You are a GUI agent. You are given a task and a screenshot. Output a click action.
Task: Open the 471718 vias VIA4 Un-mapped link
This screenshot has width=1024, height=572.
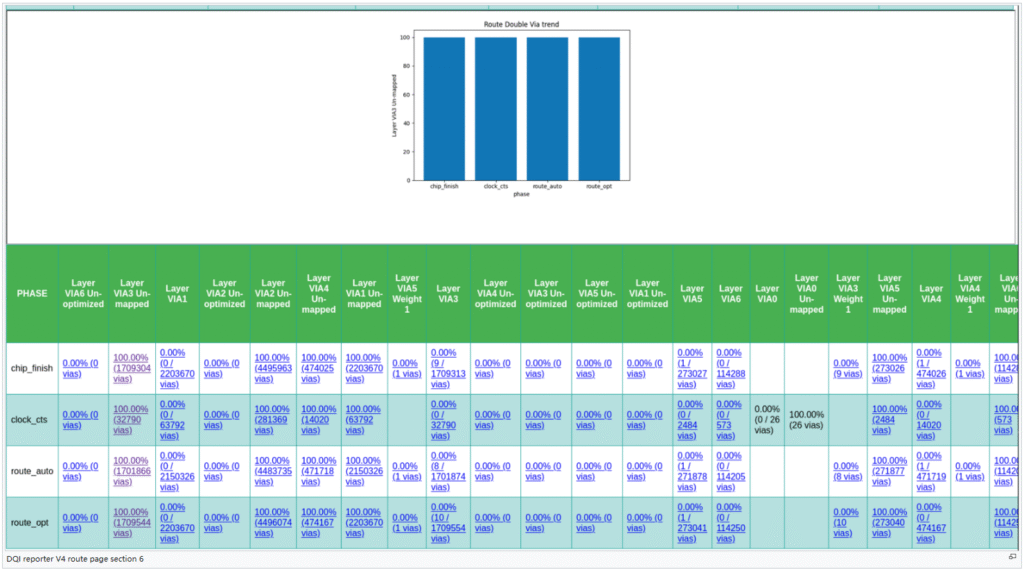pyautogui.click(x=318, y=471)
